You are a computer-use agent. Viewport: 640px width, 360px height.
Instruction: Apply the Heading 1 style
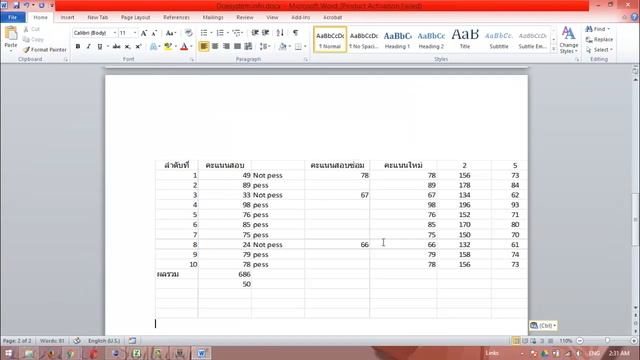click(398, 40)
